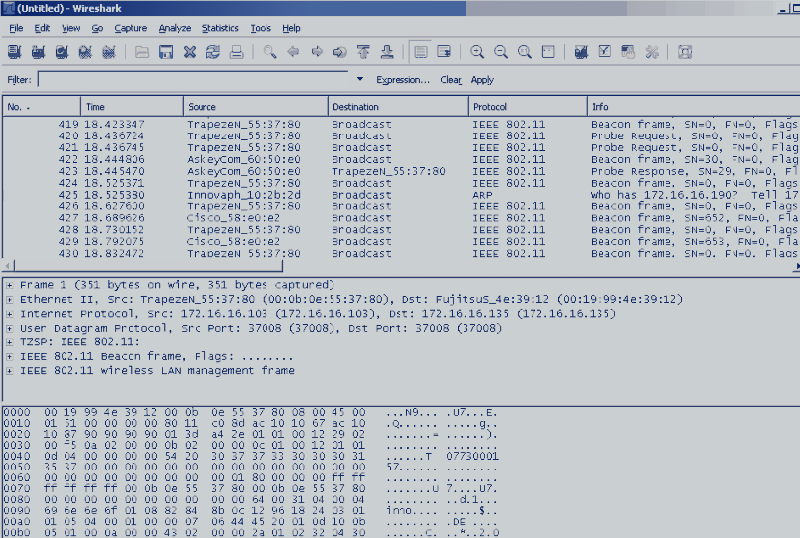This screenshot has height=538, width=800.
Task: Edit display filters icon
Action: point(605,52)
